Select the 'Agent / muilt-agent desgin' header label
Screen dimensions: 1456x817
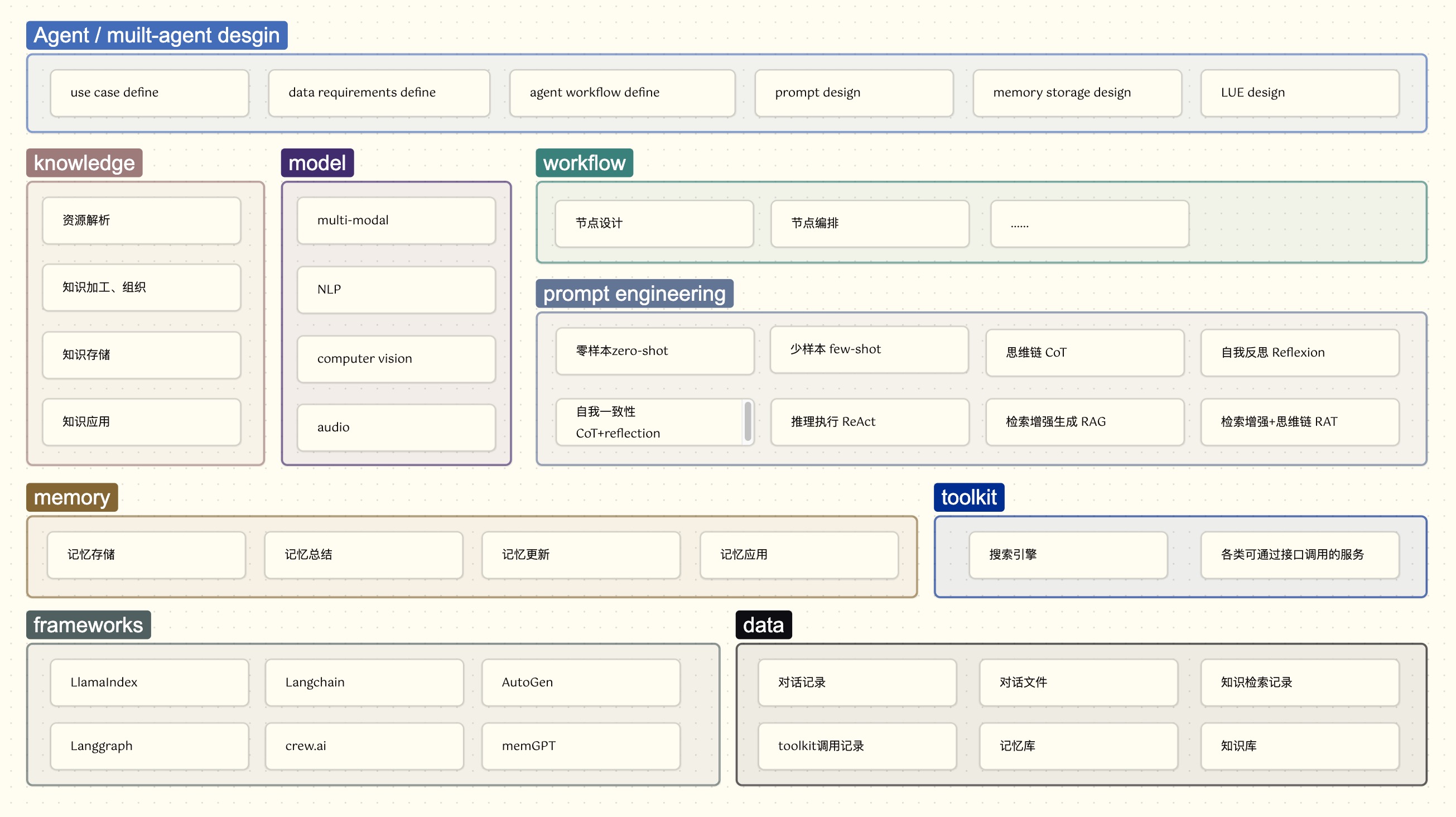[x=157, y=35]
